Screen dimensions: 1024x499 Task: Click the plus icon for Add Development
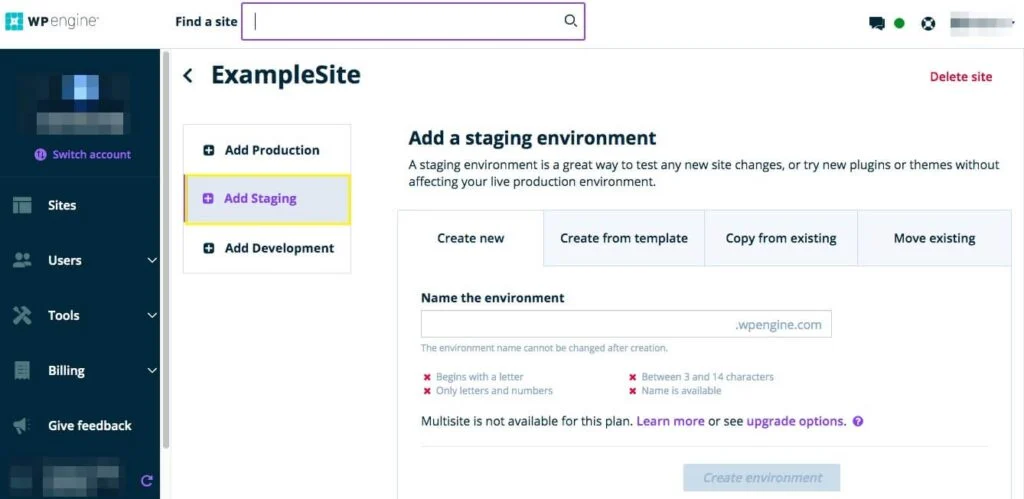pyautogui.click(x=208, y=248)
